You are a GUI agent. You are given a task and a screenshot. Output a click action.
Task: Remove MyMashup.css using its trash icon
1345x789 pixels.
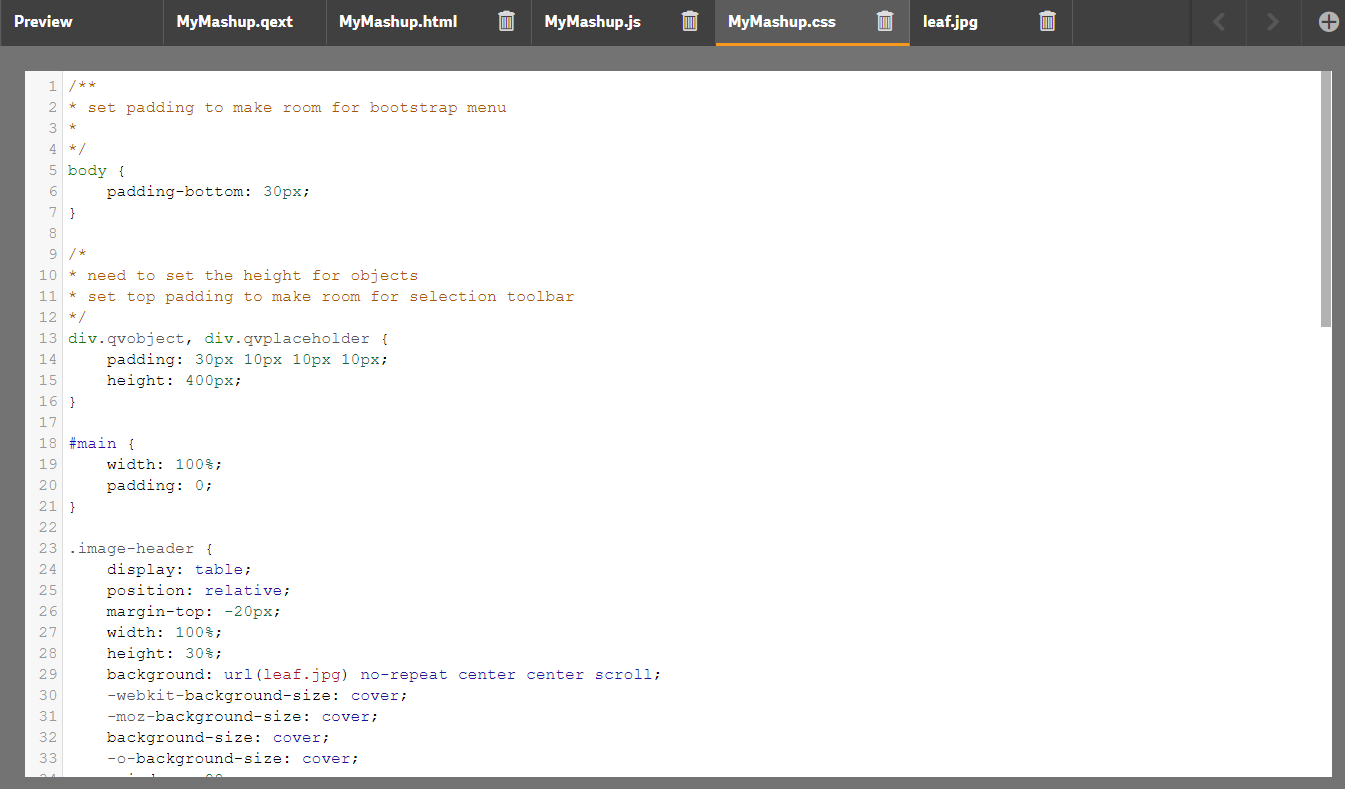[885, 21]
